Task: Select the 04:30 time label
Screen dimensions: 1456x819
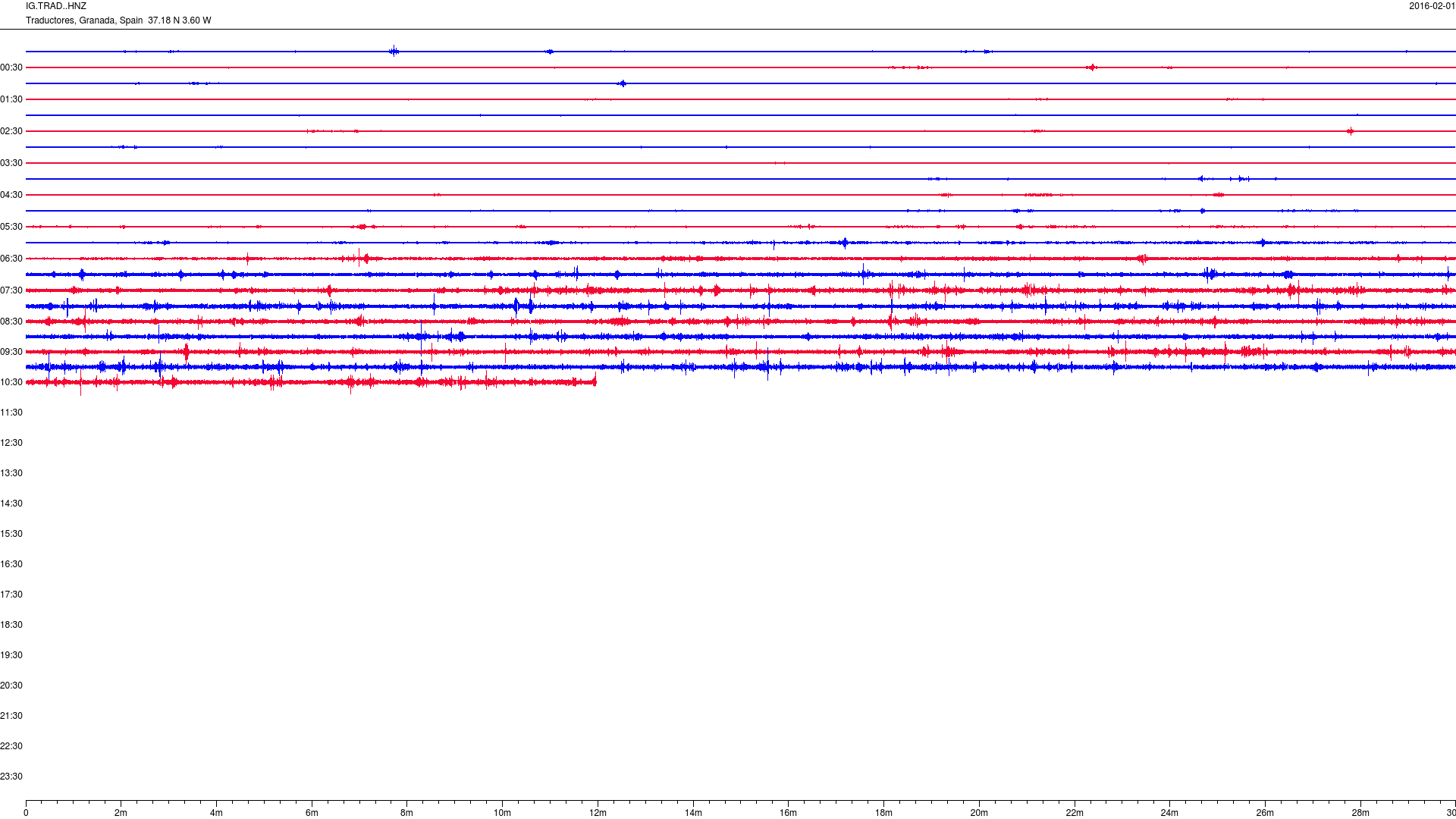Action: (11, 195)
